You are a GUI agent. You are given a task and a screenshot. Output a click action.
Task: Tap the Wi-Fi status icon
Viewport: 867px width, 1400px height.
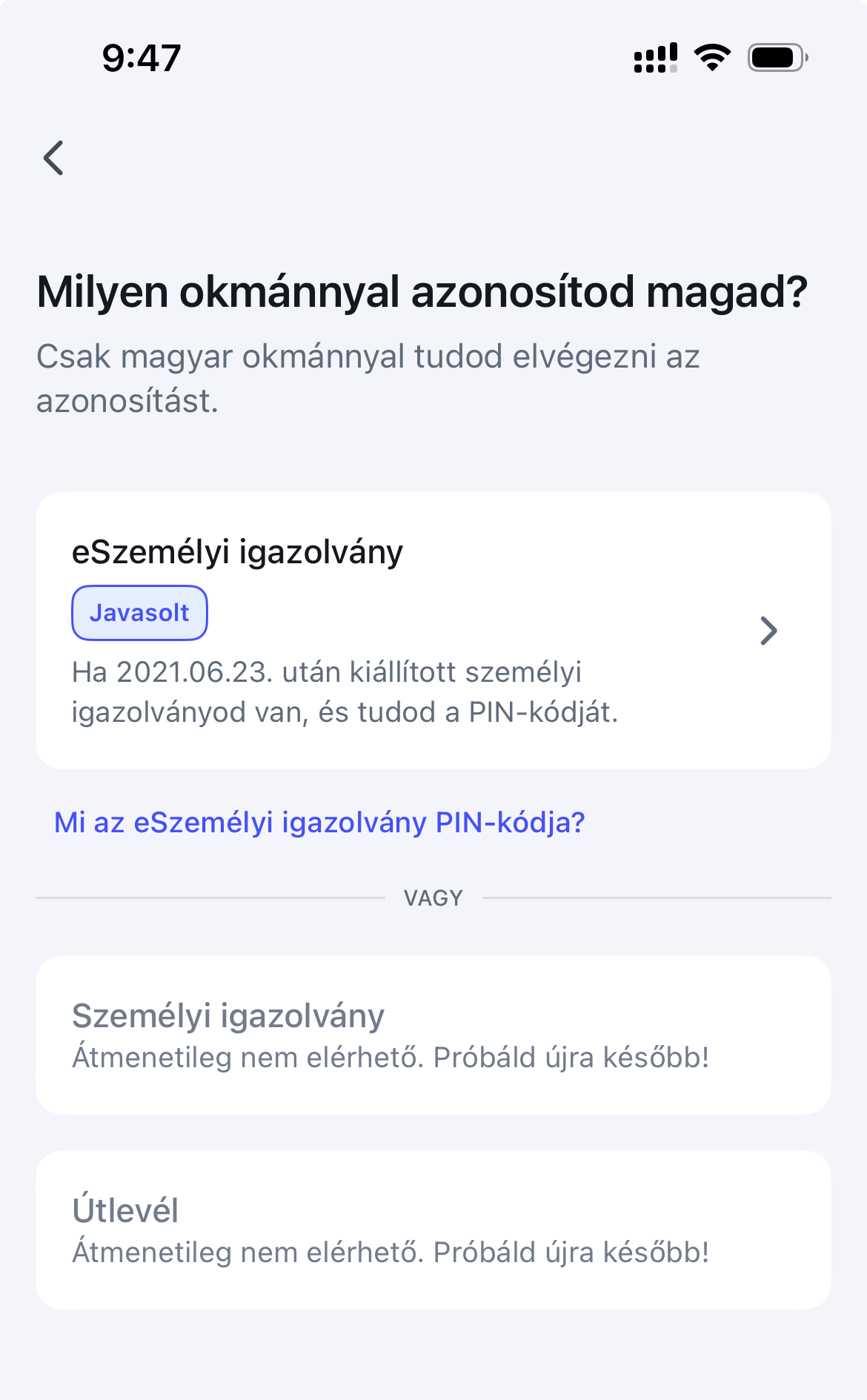coord(712,58)
